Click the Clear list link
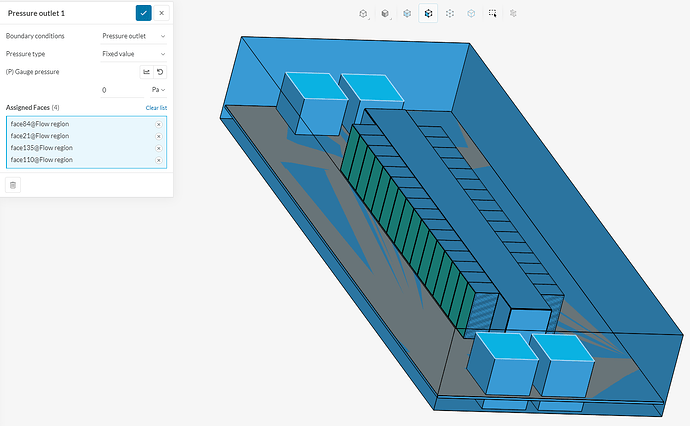The height and width of the screenshot is (426, 690). 156,107
